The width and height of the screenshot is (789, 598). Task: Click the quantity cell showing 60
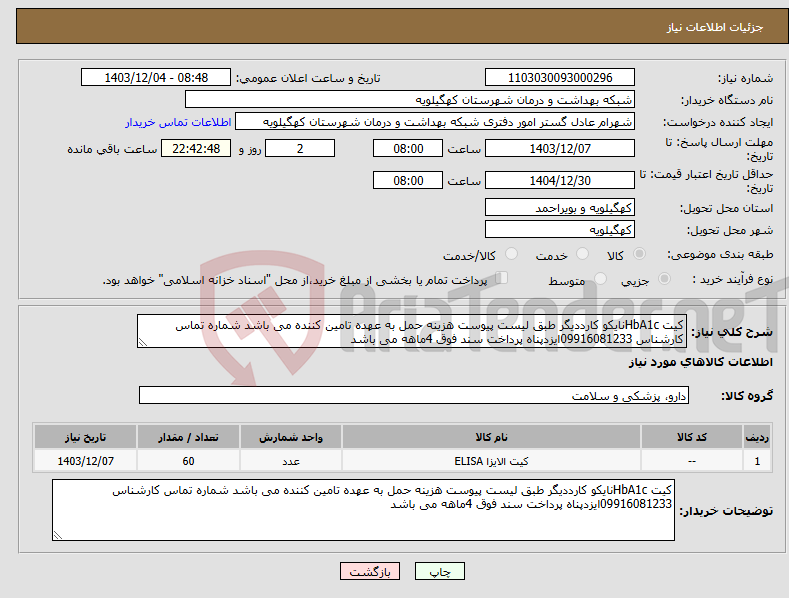[188, 461]
